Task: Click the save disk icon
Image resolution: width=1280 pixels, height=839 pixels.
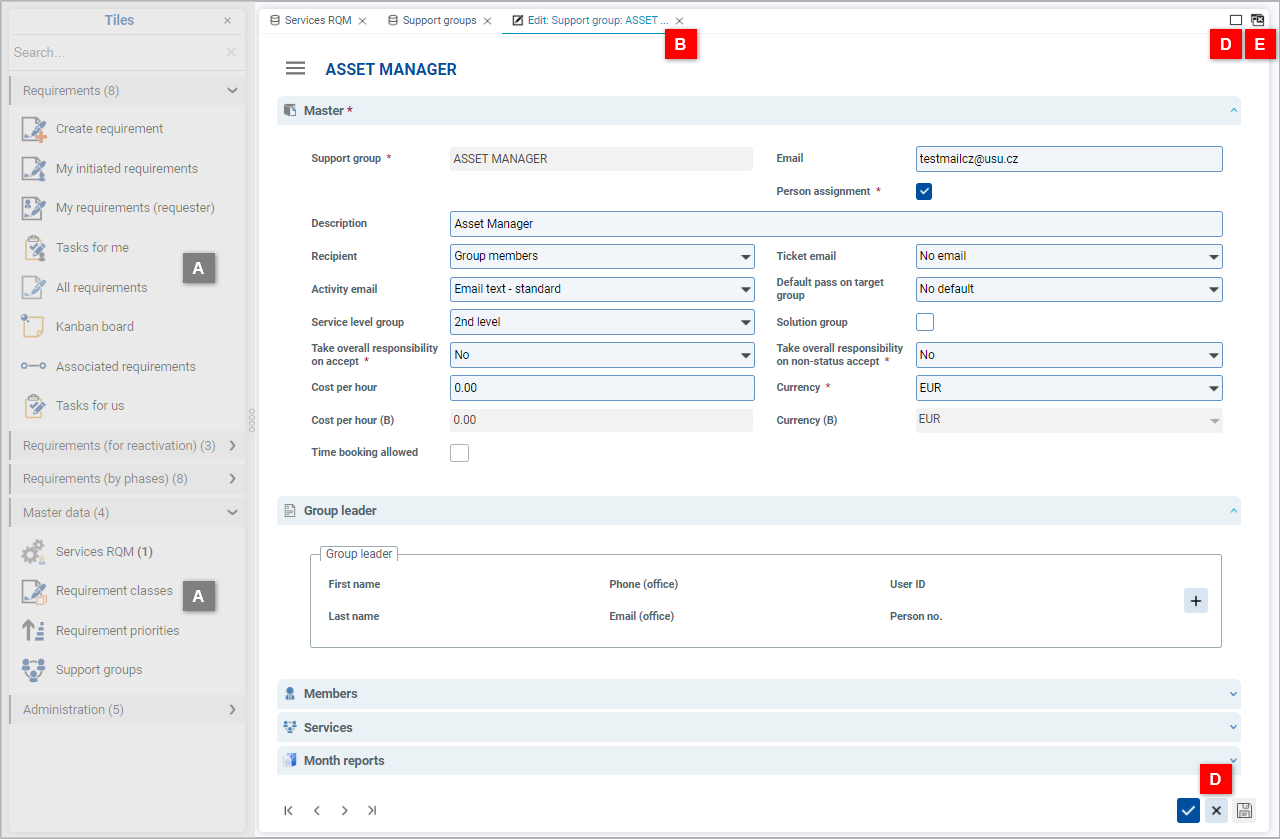Action: click(1244, 811)
